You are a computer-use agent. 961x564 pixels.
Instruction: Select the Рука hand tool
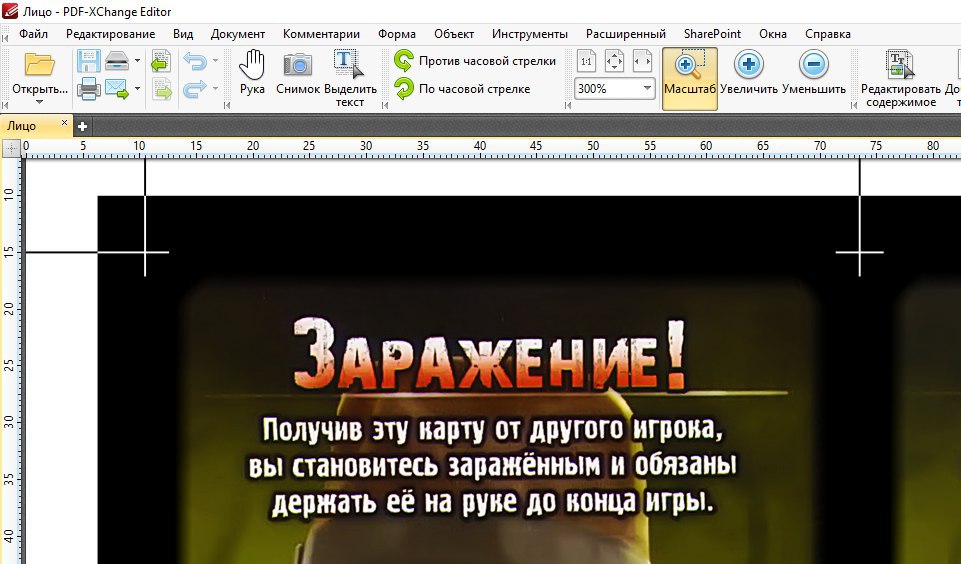[252, 74]
